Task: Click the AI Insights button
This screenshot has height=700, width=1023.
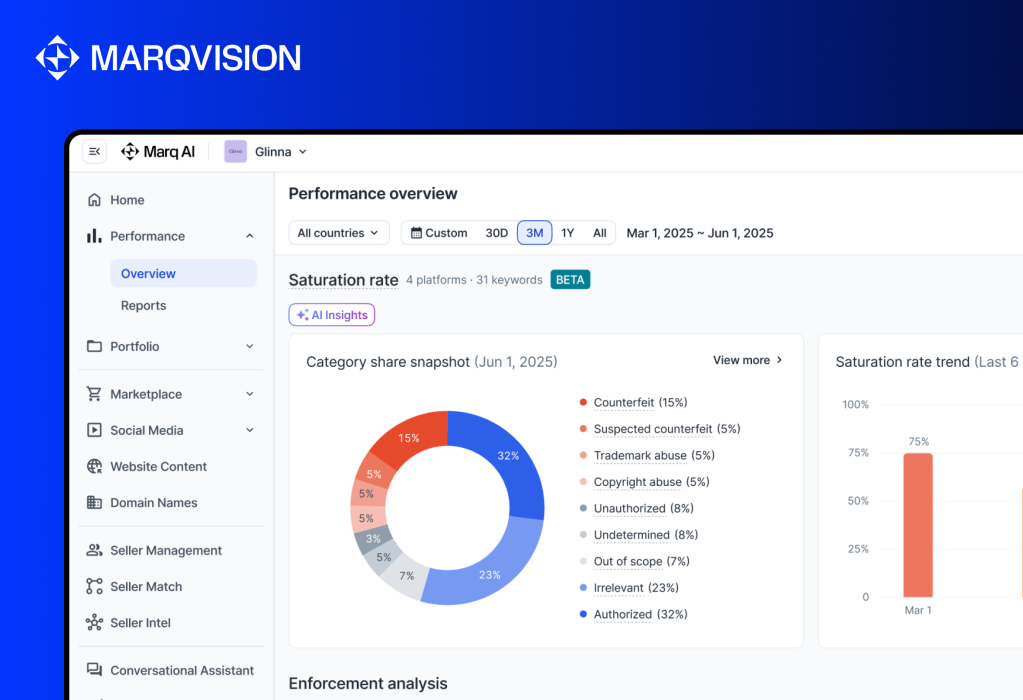Action: (x=332, y=315)
